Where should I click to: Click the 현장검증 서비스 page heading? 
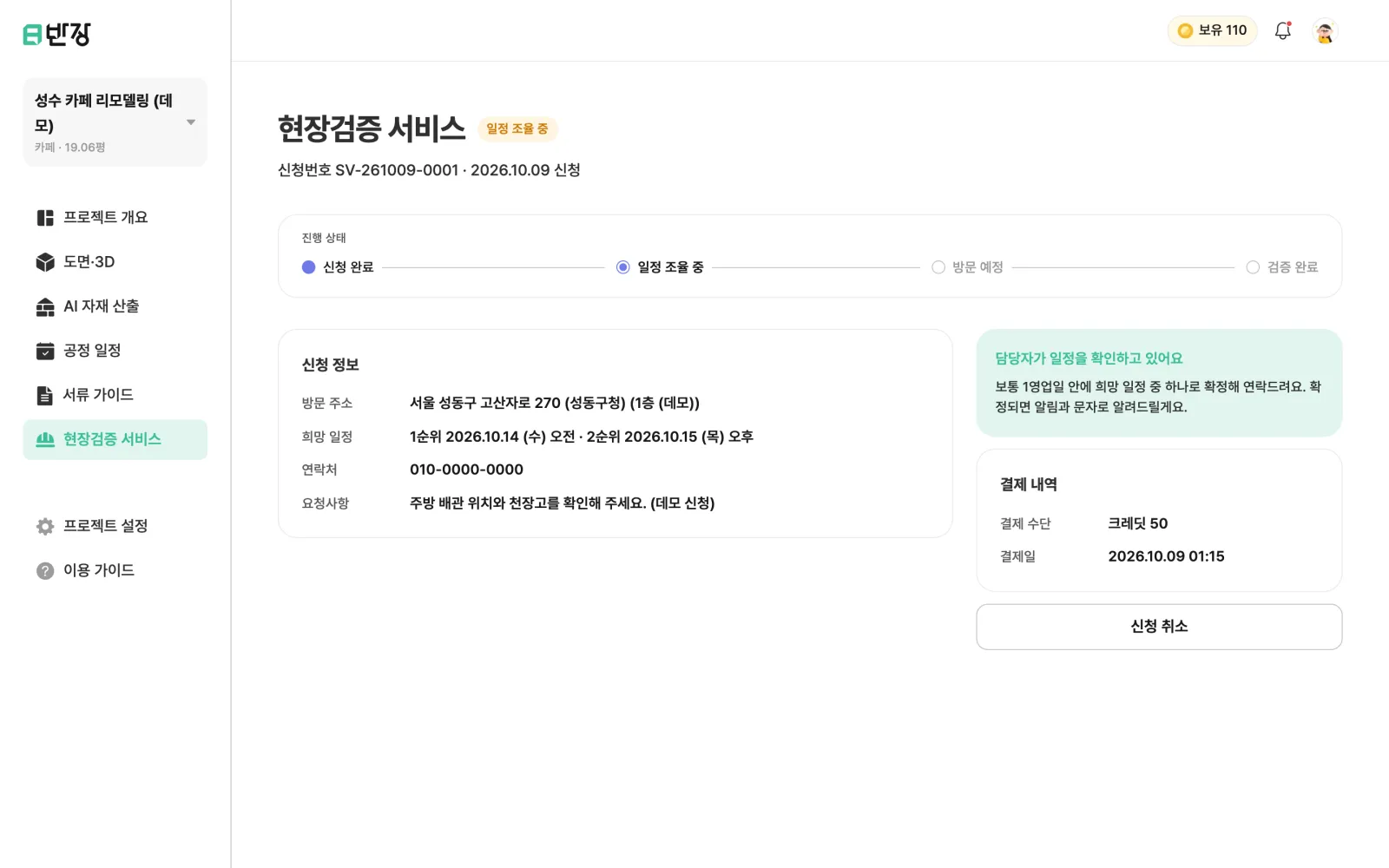372,128
